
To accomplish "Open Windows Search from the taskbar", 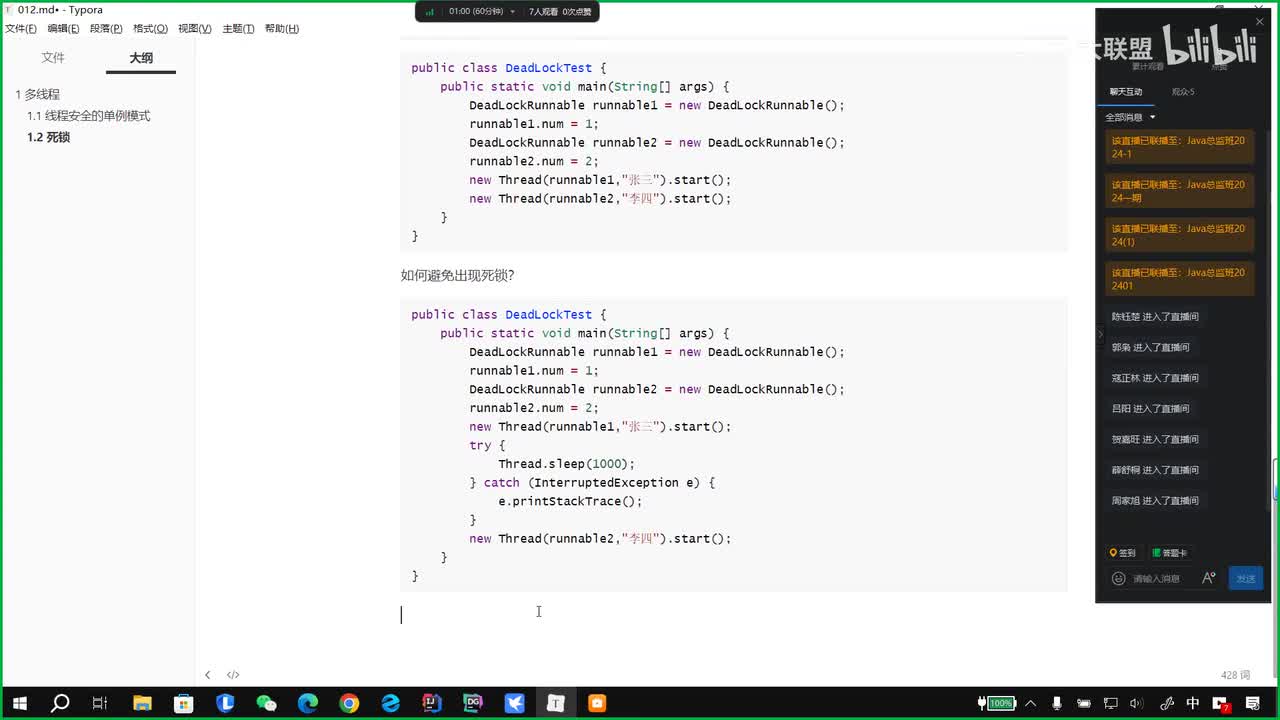I will tap(60, 703).
